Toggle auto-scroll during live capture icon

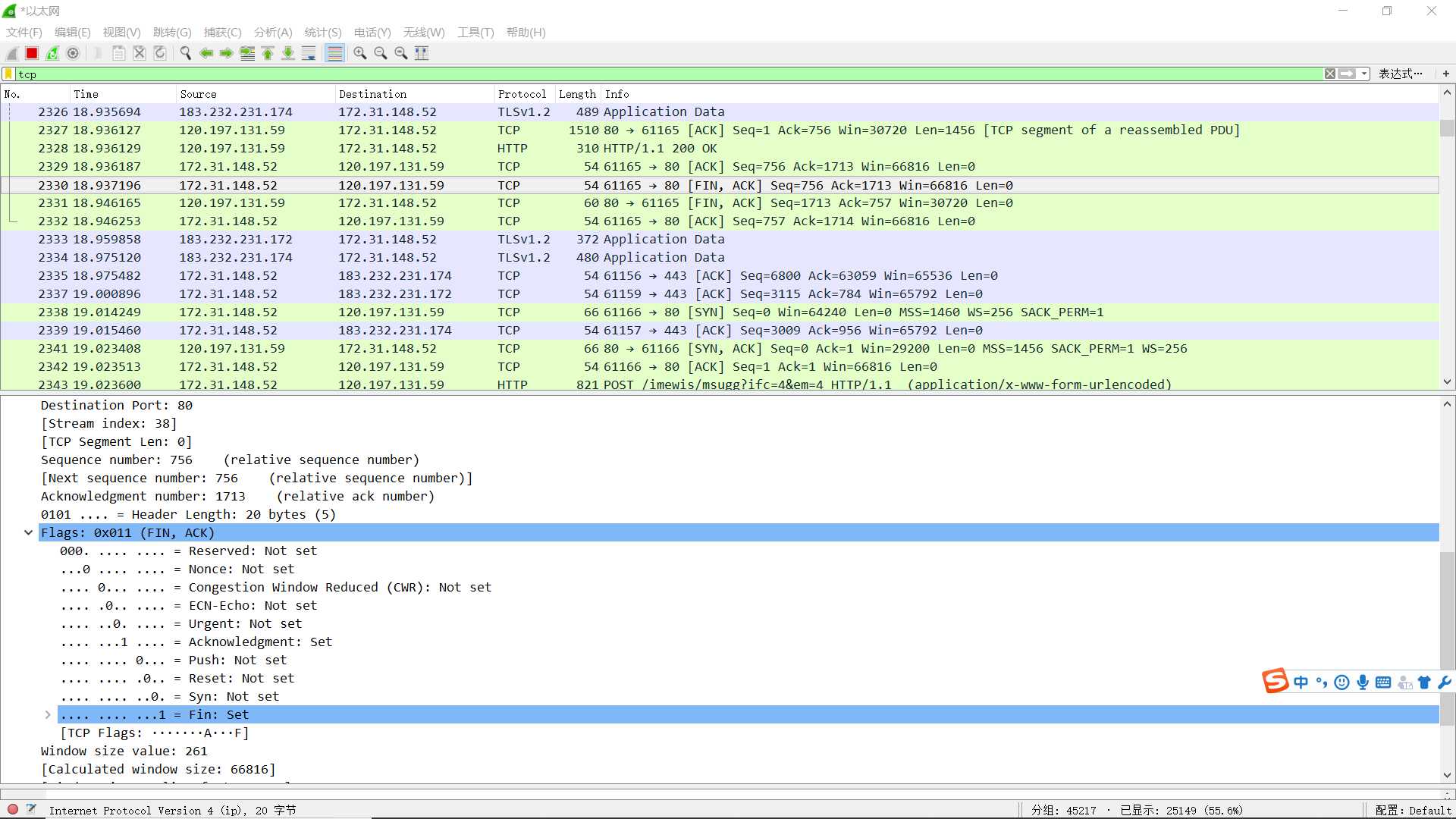309,53
